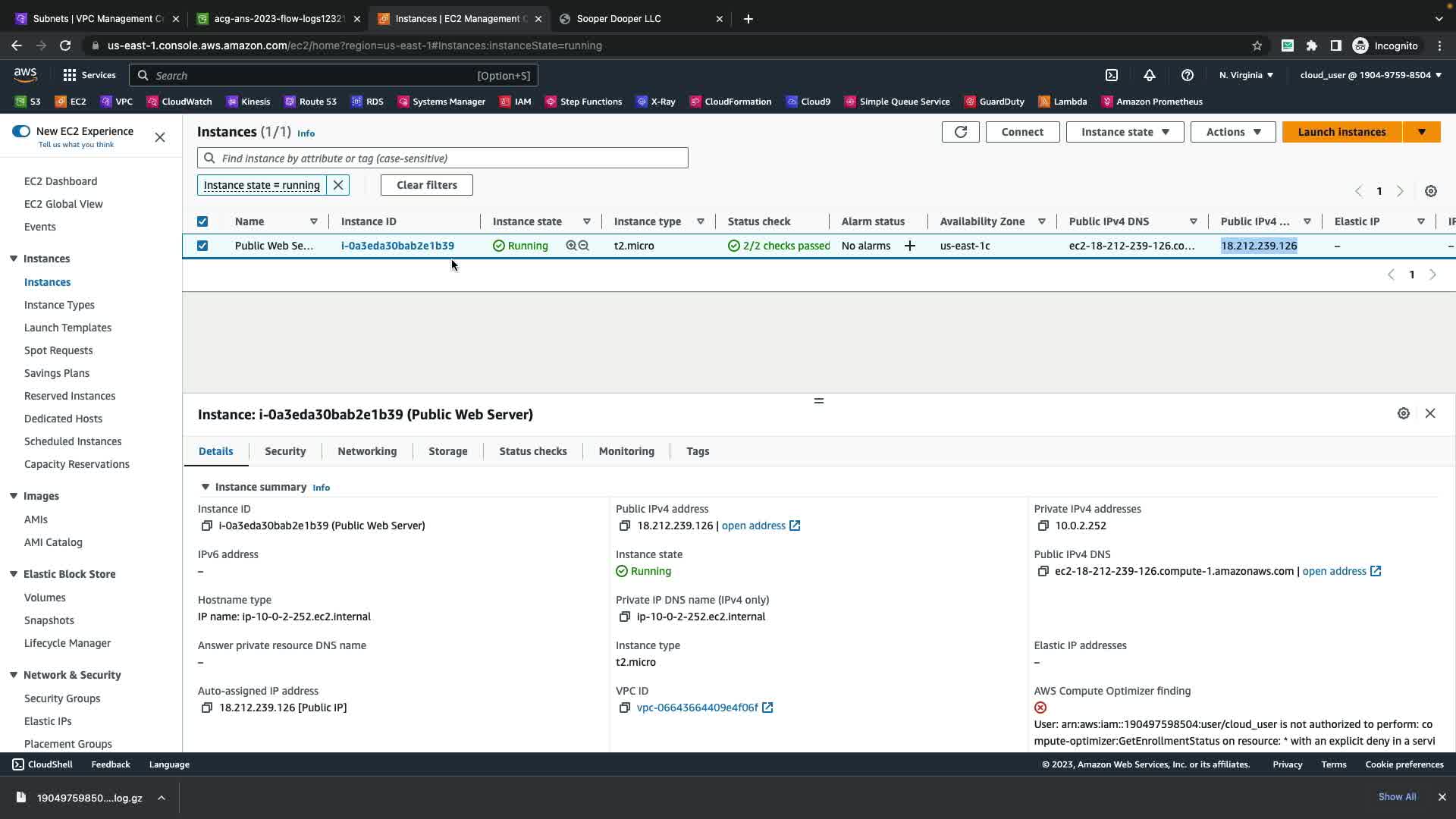Click the Clear filters button
Viewport: 1456px width, 819px height.
coord(426,185)
